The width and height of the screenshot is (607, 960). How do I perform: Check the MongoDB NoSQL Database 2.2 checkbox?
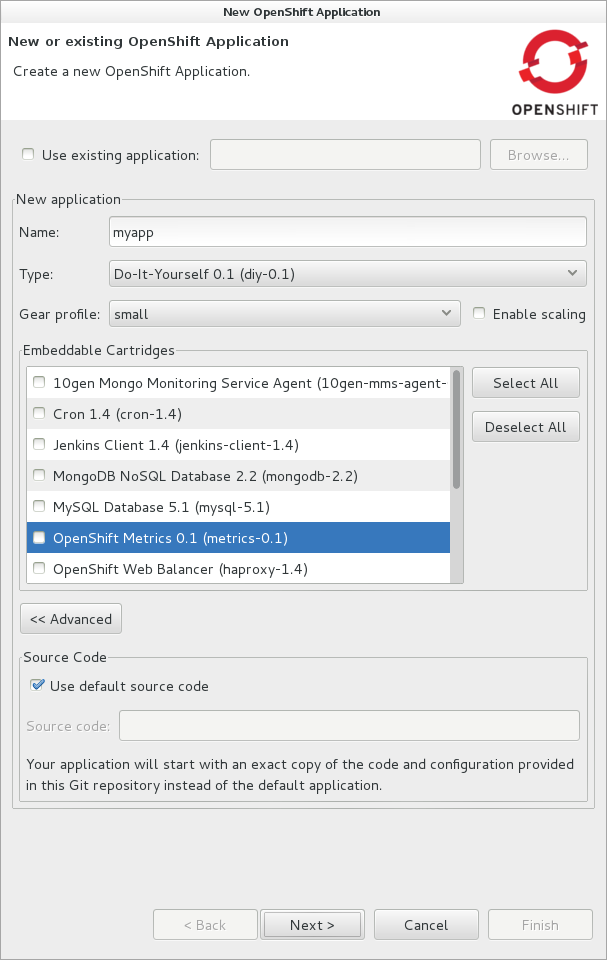pos(39,475)
